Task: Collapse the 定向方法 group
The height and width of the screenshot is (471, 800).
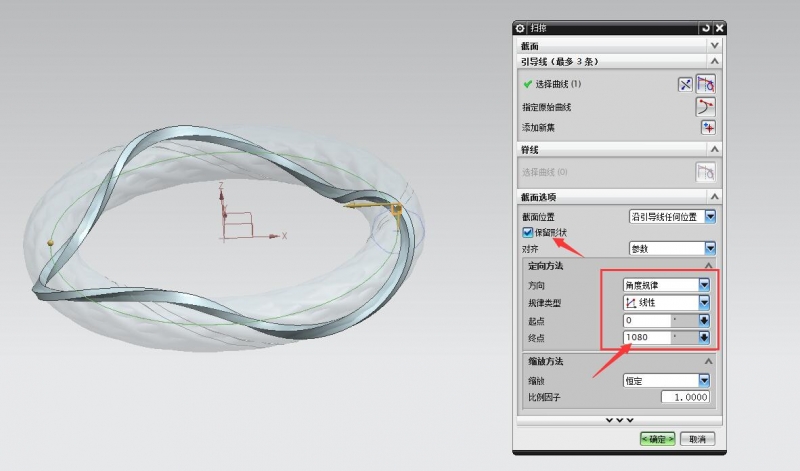Action: click(x=708, y=266)
